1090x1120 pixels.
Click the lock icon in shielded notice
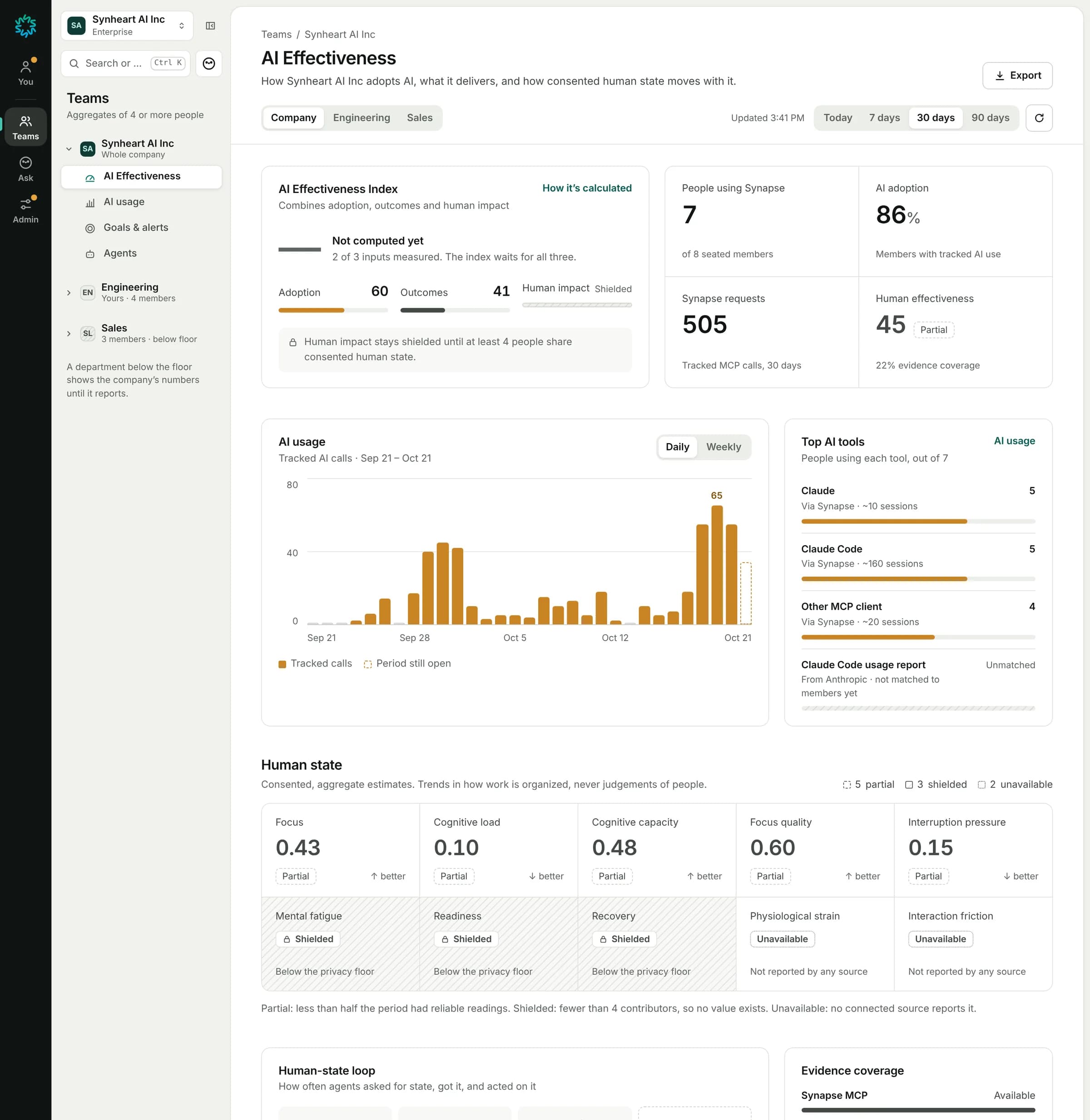point(292,342)
